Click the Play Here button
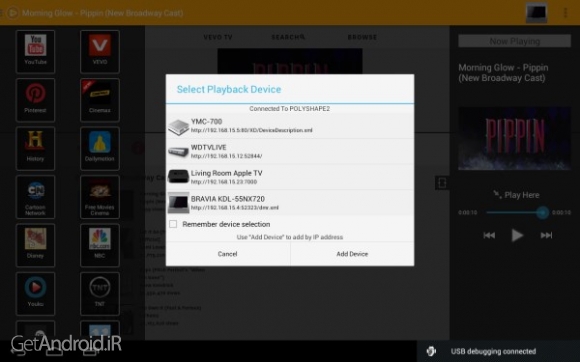 click(516, 195)
